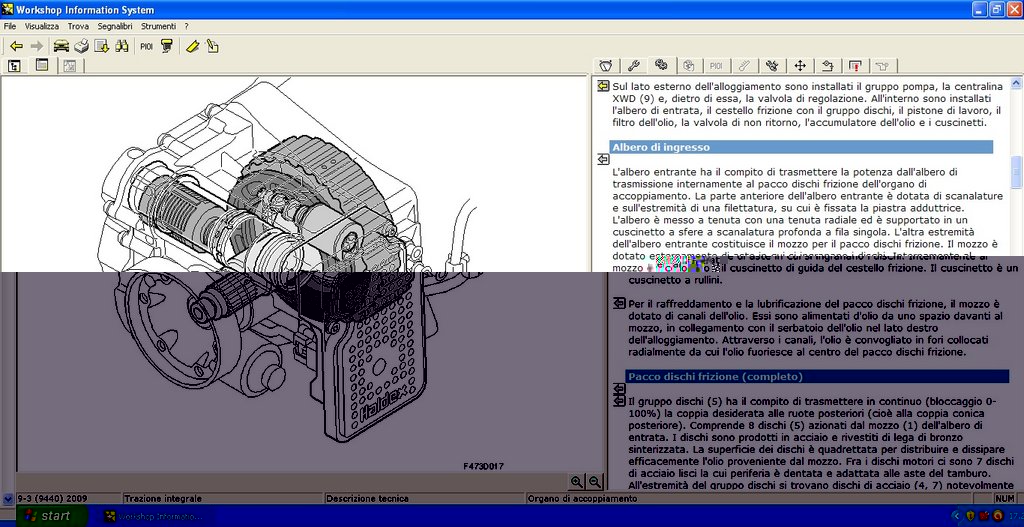Click the vertical scrollbar thumb in text panel

pos(1016,172)
